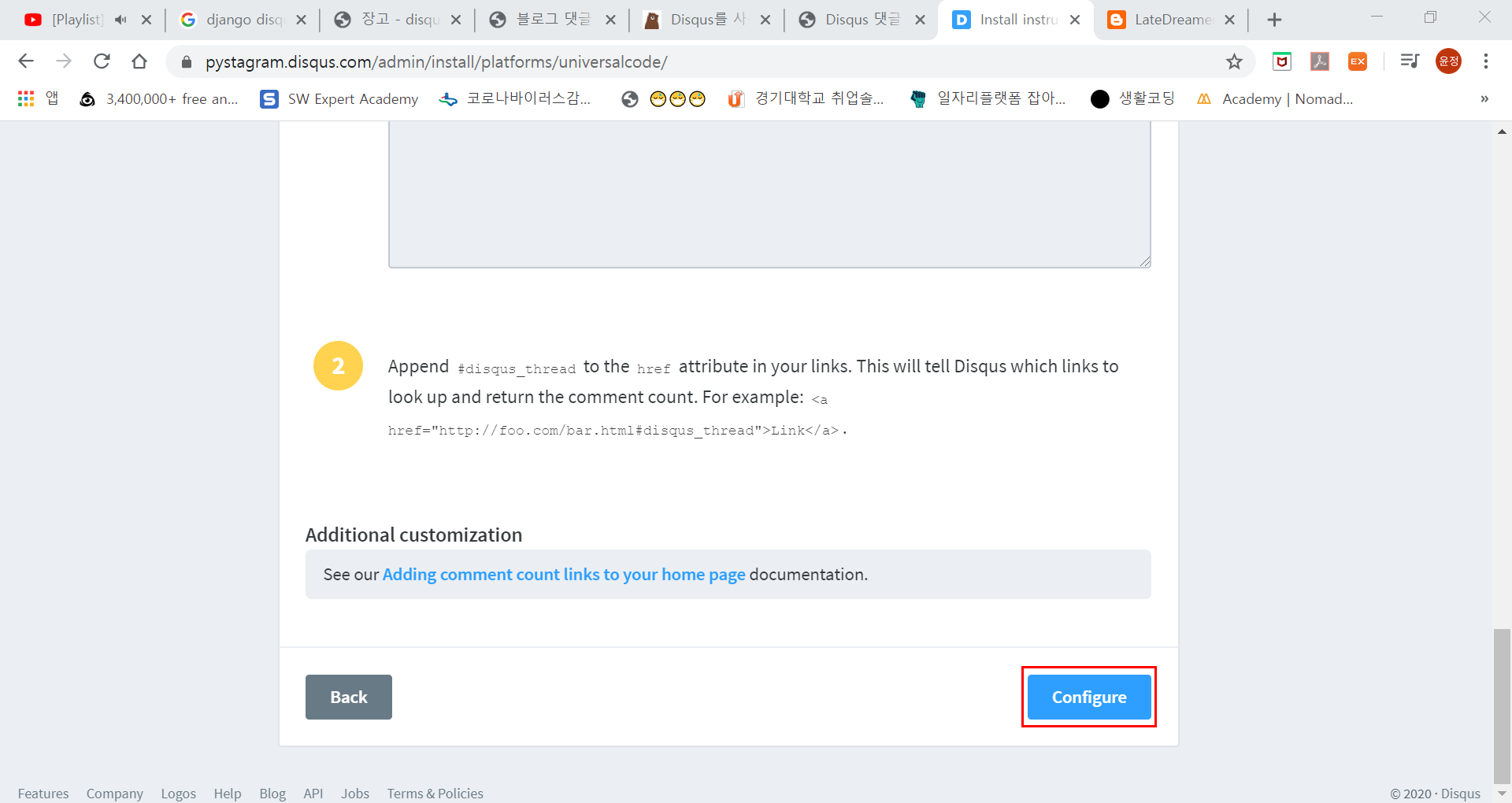Open the Chrome three-dot menu
Viewport: 1512px width, 803px height.
[1486, 61]
